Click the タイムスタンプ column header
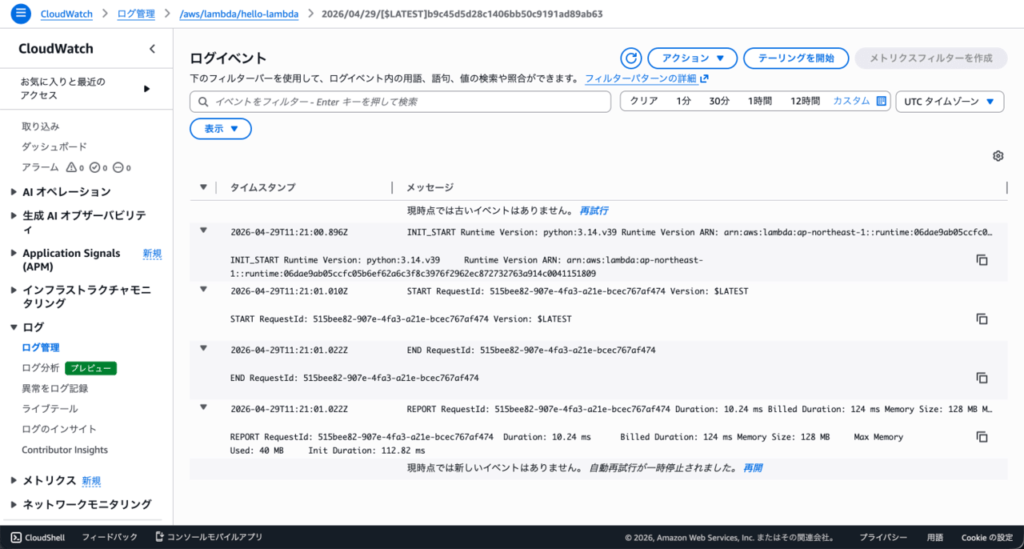This screenshot has height=549, width=1024. tap(263, 187)
